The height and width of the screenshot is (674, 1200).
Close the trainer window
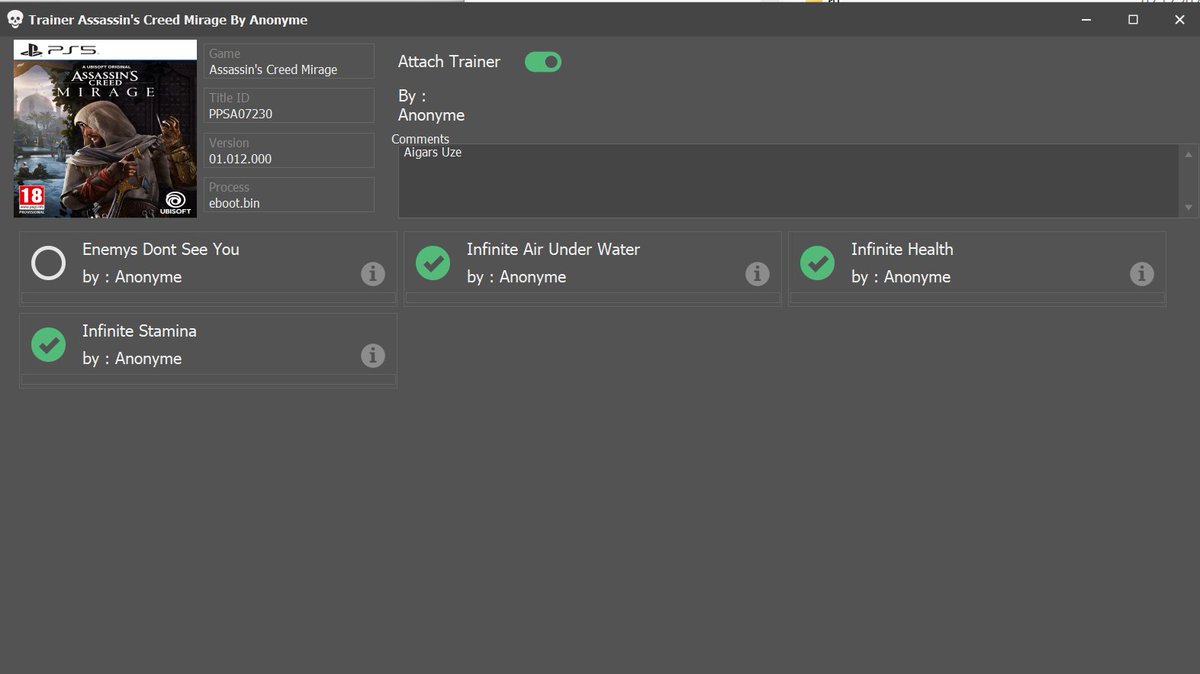coord(1179,19)
